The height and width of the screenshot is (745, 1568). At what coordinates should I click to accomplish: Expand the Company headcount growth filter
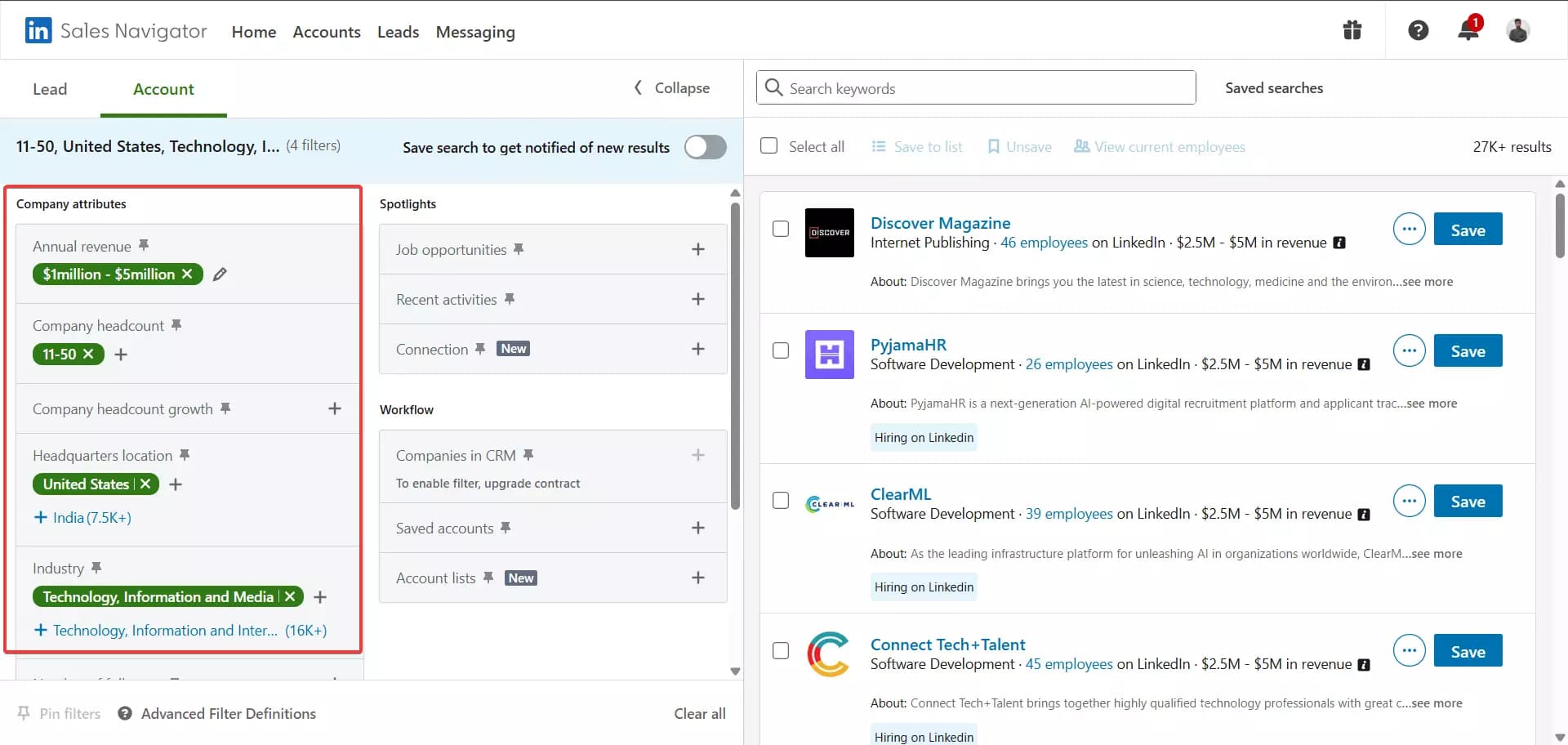pos(334,408)
